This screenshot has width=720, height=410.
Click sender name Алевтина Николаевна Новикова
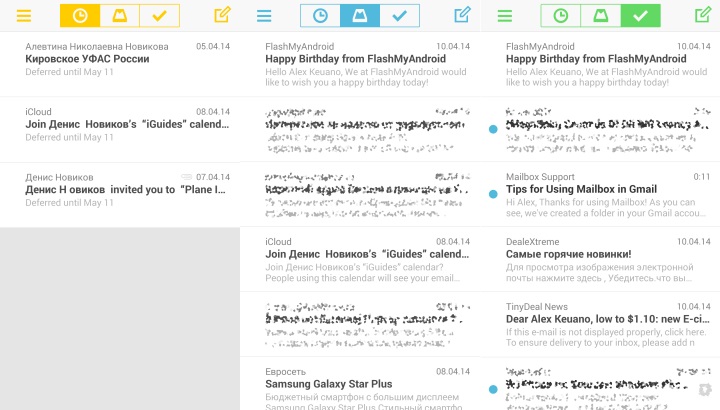(97, 46)
